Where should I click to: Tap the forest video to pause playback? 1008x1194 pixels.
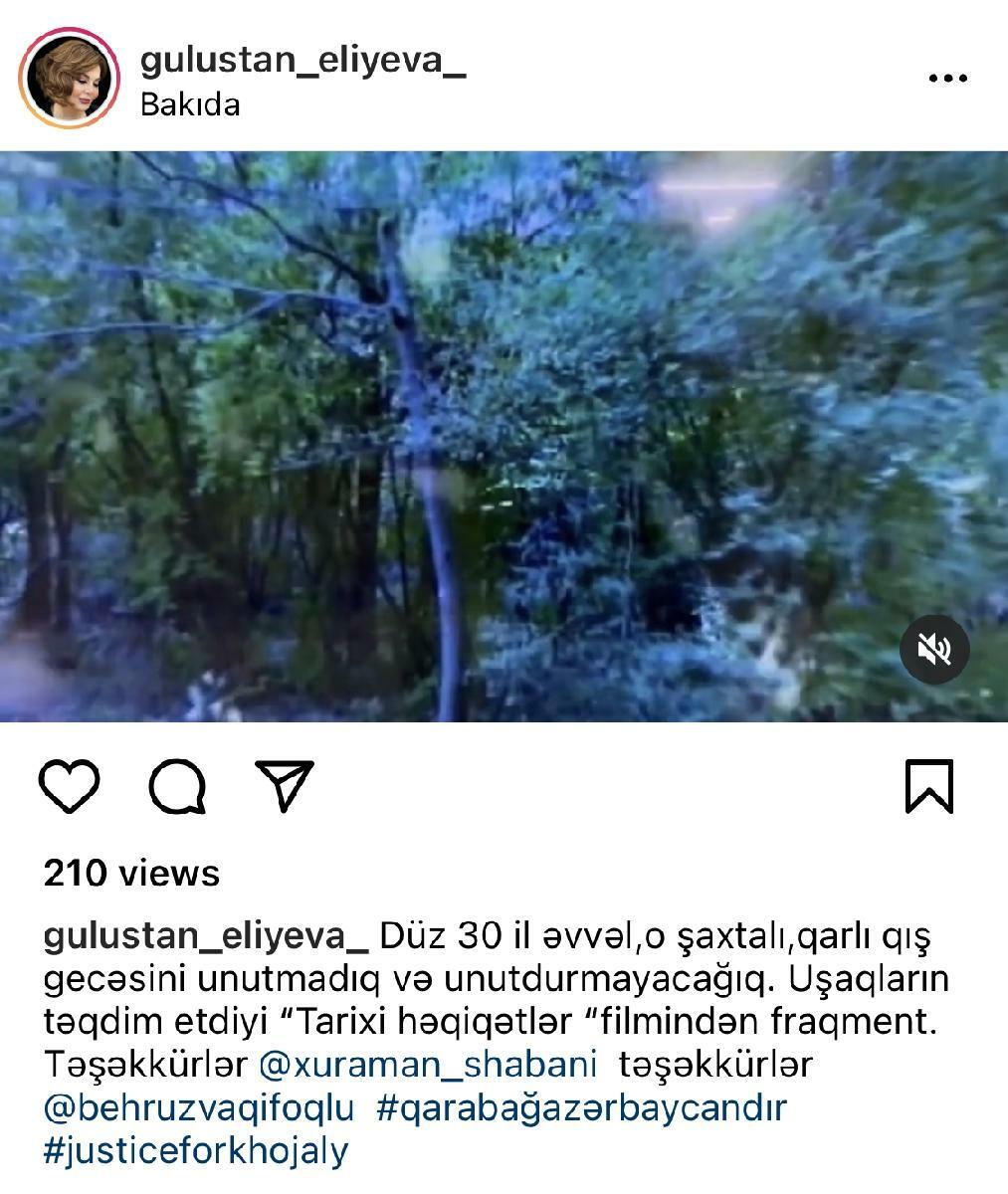pos(504,436)
